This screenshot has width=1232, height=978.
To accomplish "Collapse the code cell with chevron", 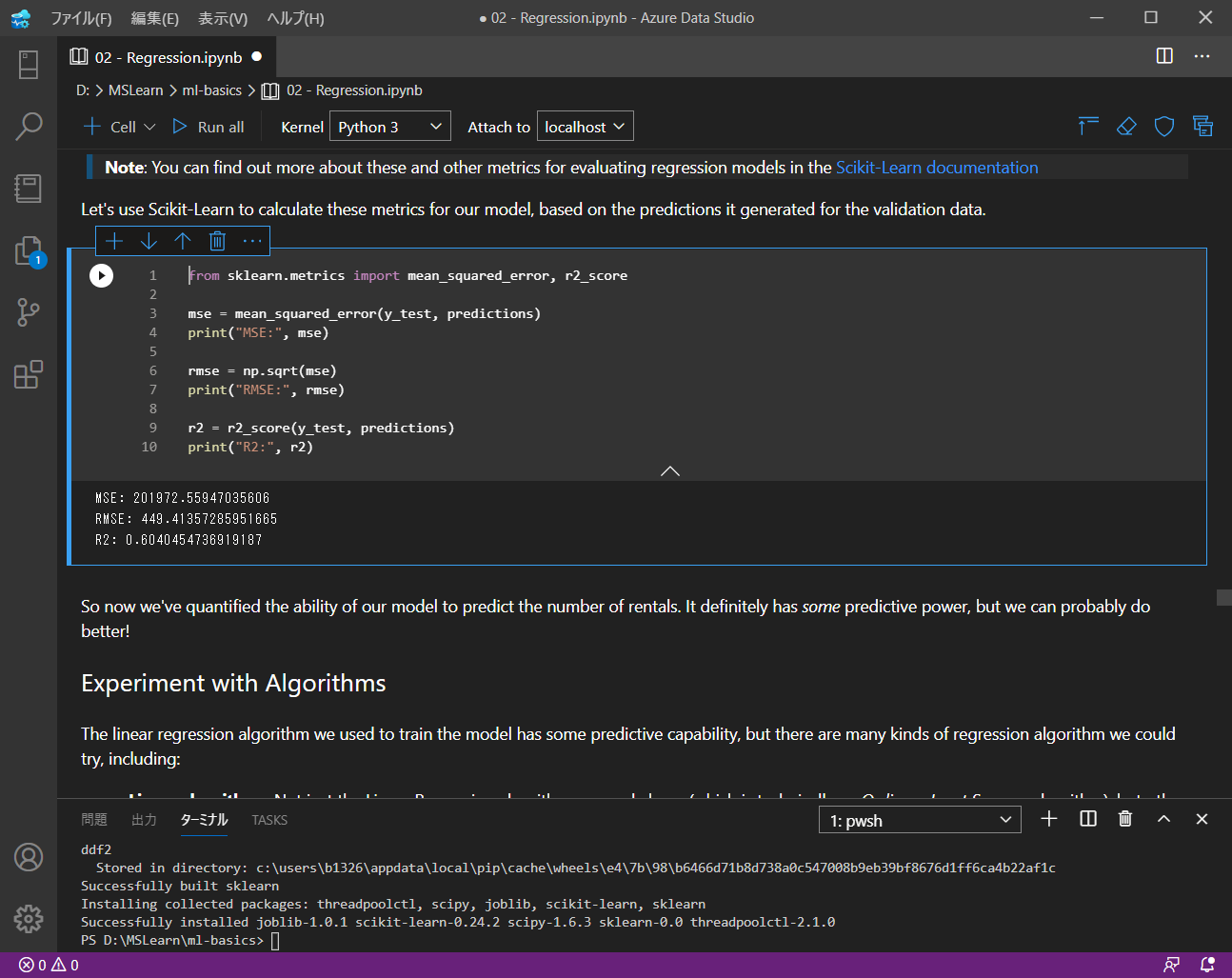I will (x=670, y=471).
